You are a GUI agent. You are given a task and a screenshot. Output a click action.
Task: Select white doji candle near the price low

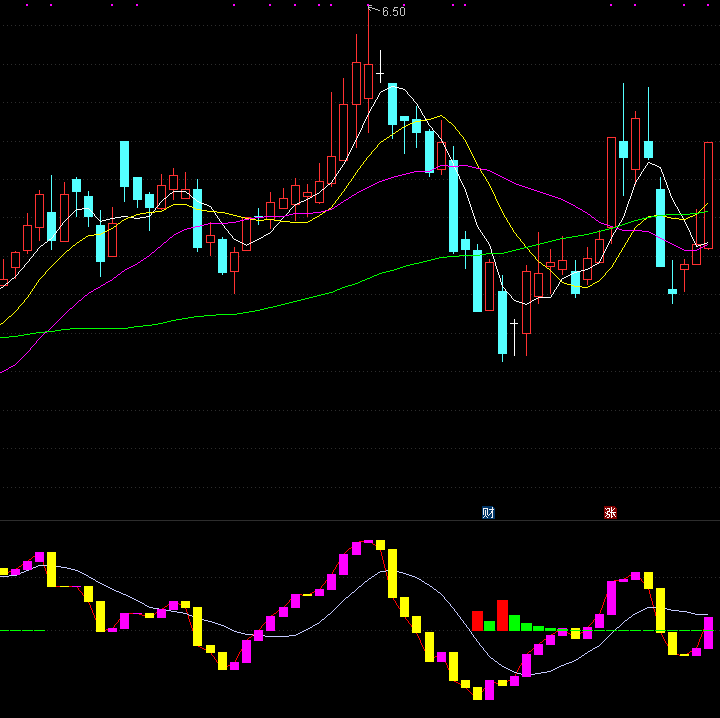click(x=514, y=337)
